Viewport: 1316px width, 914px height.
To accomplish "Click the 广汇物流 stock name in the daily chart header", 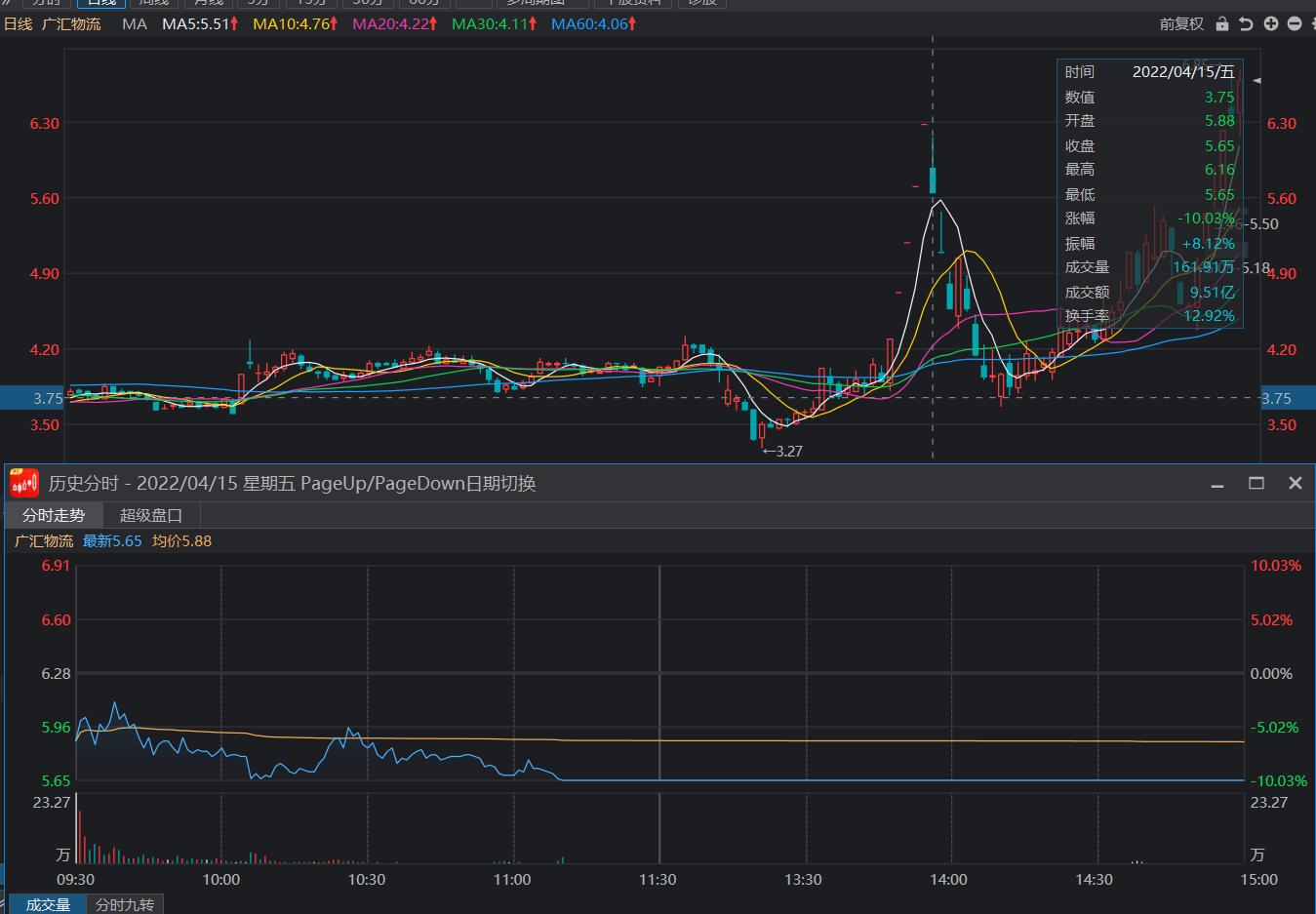I will coord(71,23).
